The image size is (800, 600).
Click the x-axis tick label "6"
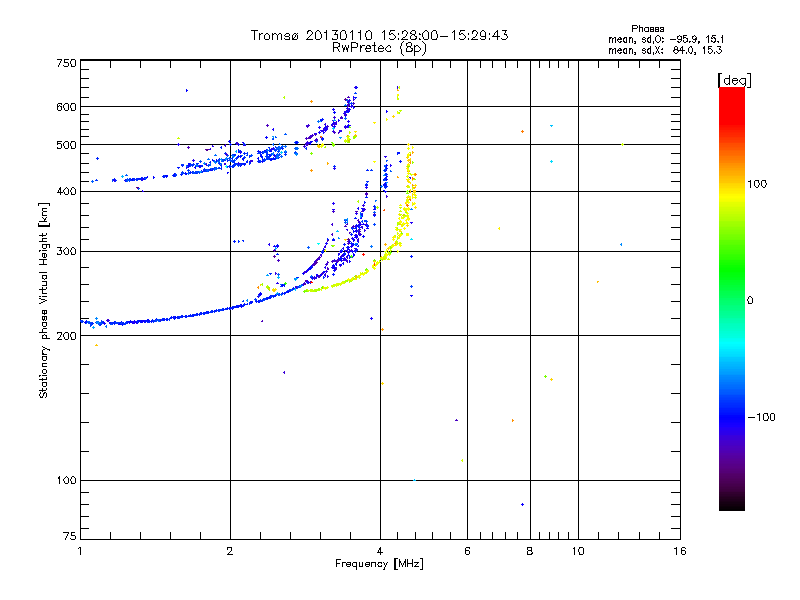[467, 551]
